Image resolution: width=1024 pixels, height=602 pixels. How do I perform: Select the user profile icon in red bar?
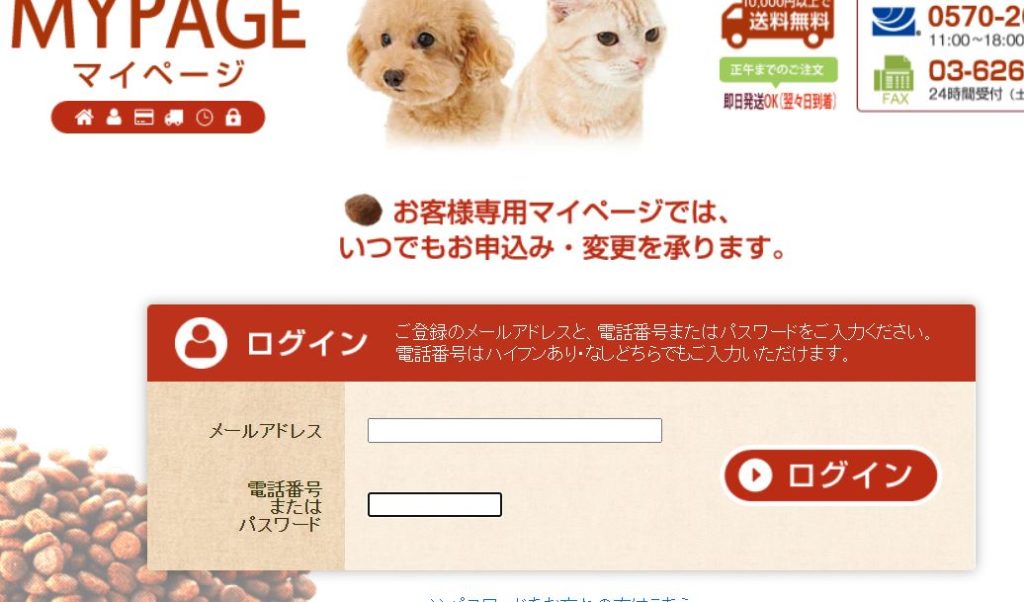(114, 118)
